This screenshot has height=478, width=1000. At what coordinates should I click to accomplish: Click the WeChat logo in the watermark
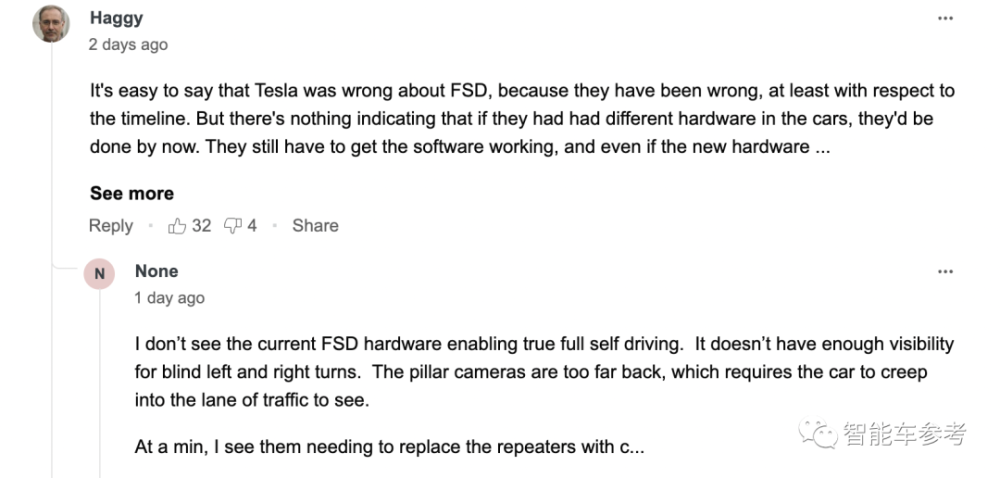(x=817, y=432)
